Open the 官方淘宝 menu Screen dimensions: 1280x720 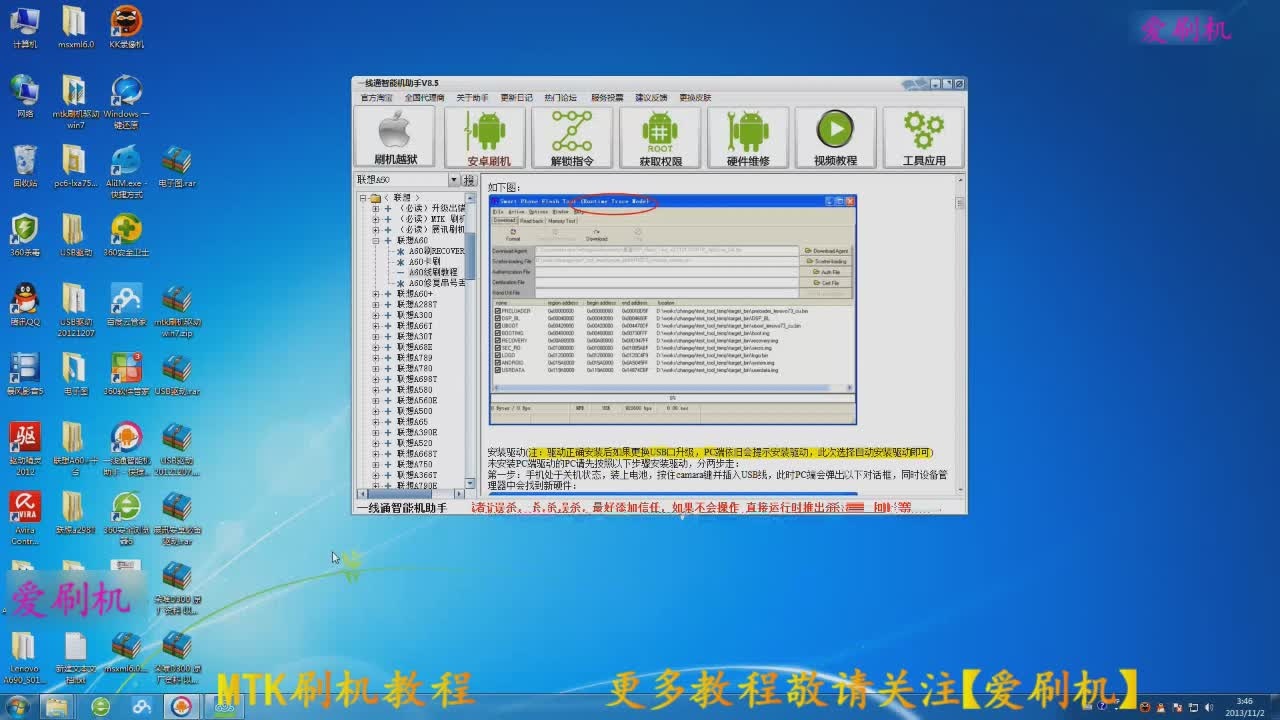pos(377,98)
